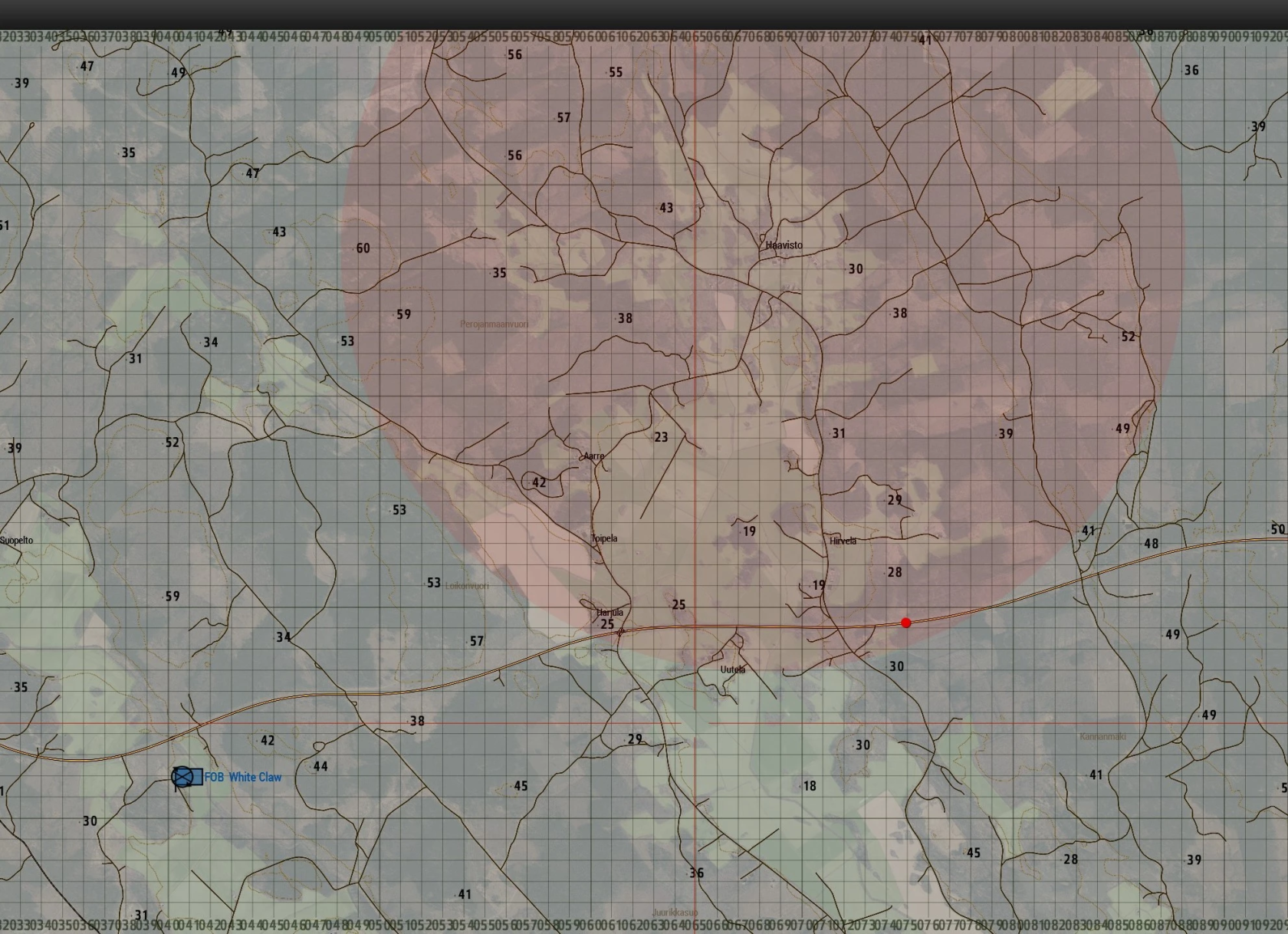
Task: Click the Juurikkasuo label at bottom
Action: click(x=675, y=913)
